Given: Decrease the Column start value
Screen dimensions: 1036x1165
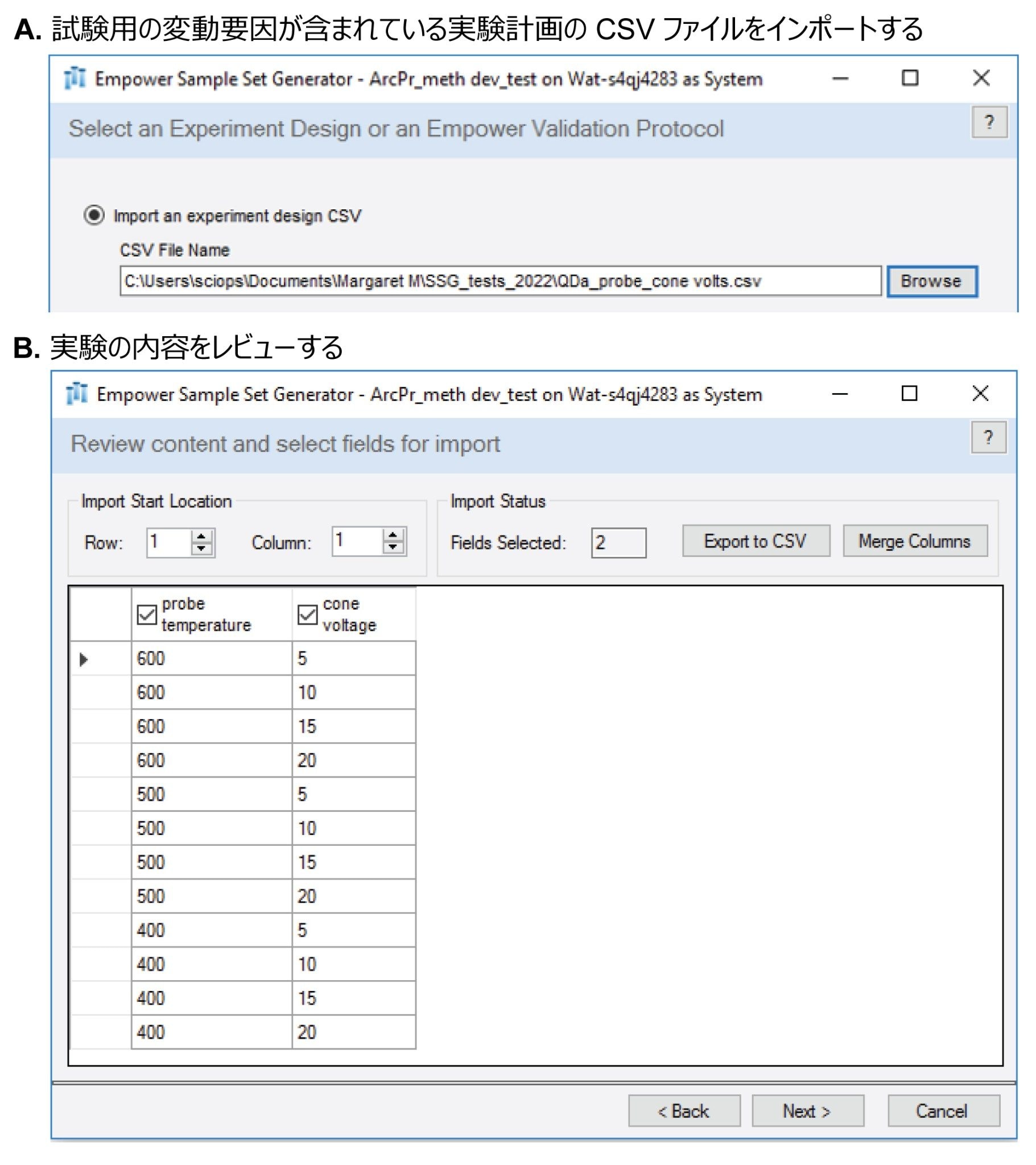Looking at the screenshot, I should pyautogui.click(x=394, y=548).
